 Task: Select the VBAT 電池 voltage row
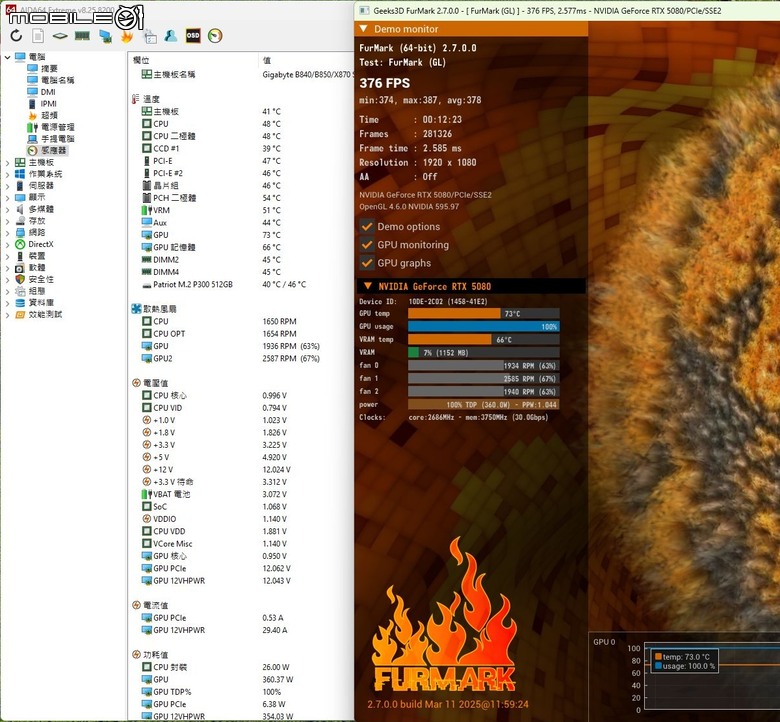pos(241,494)
